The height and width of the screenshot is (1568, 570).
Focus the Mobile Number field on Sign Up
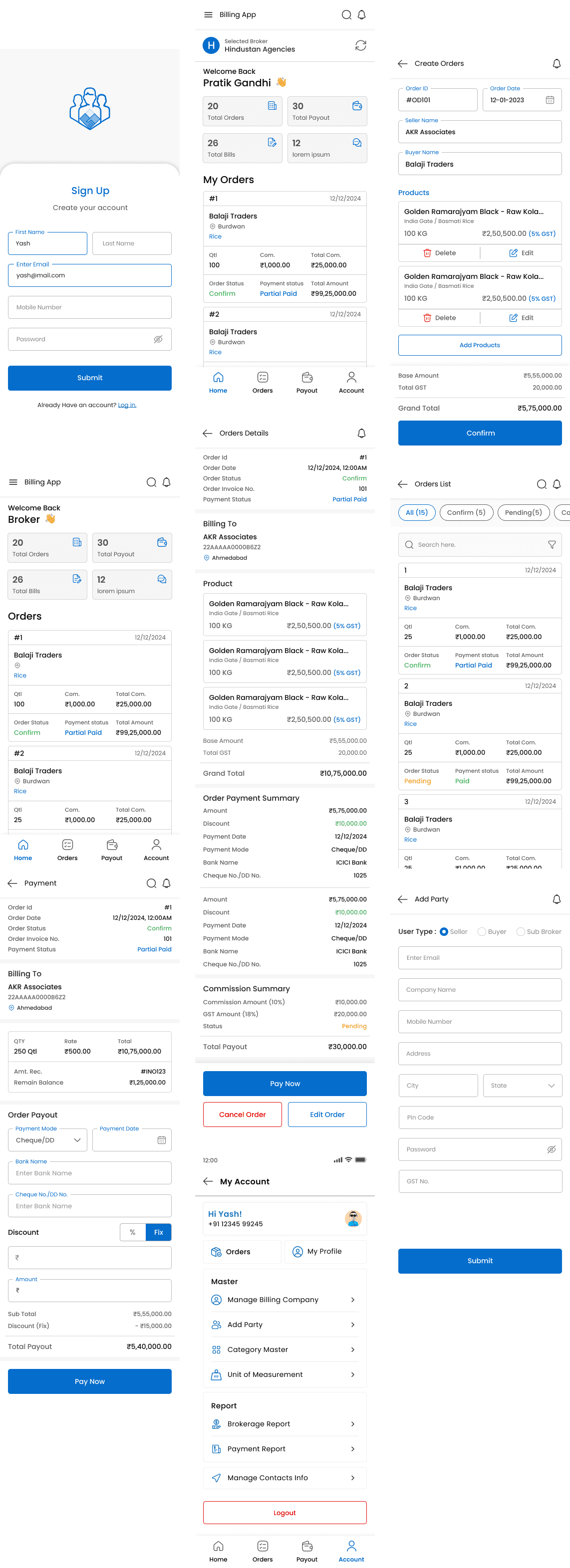[89, 307]
